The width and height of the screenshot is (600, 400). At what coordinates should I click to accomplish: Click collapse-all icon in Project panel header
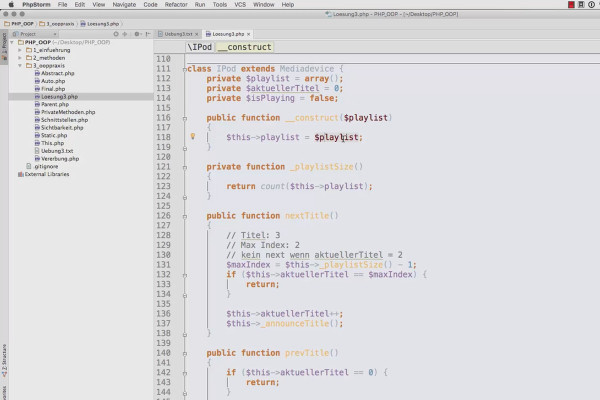pos(125,34)
